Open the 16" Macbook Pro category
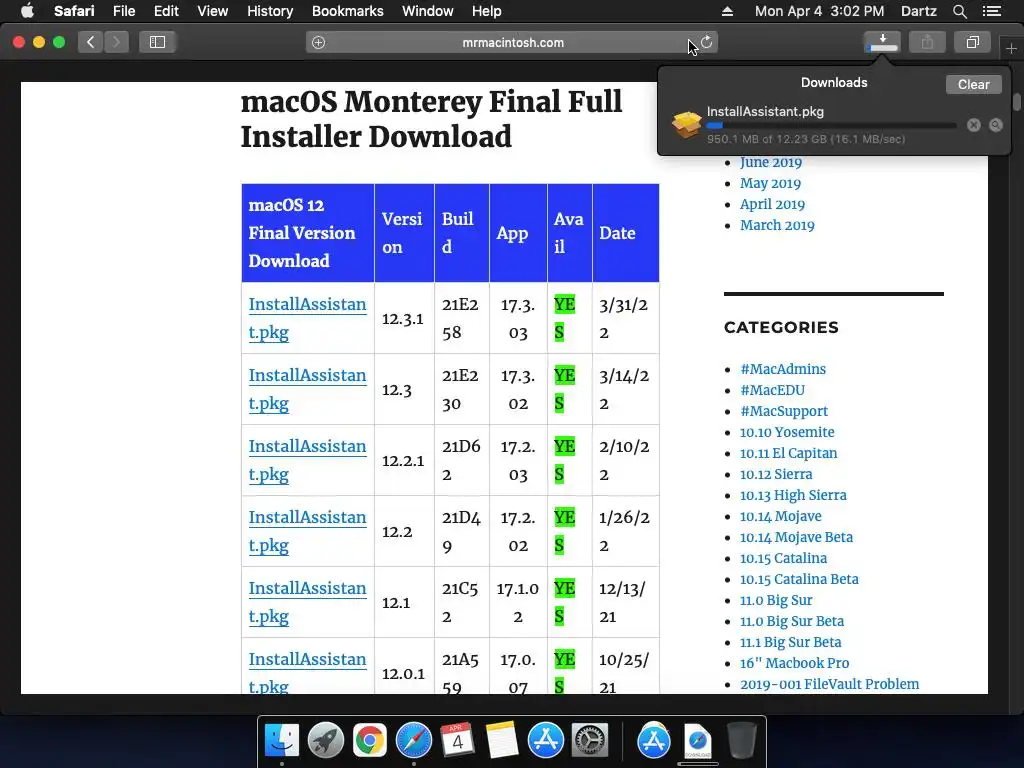Screen dimensions: 1024x768 pos(794,663)
